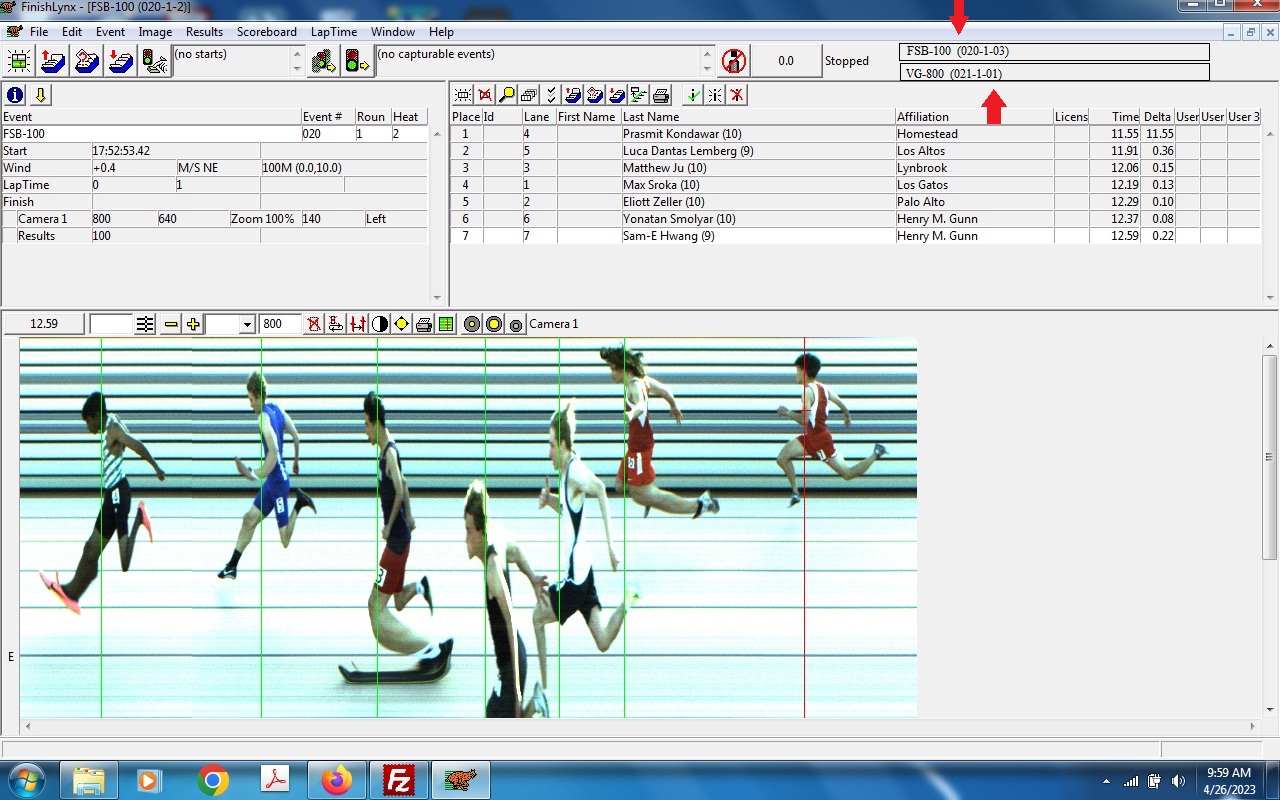Click down arrow of capturable events list
Viewport: 1280px width, 800px height.
(x=708, y=68)
